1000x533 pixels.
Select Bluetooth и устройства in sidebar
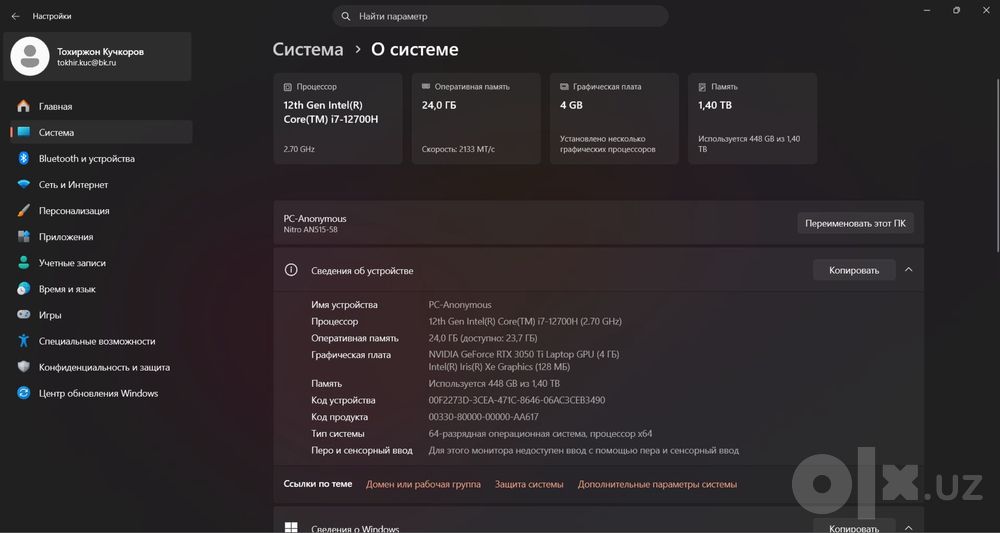tap(101, 159)
